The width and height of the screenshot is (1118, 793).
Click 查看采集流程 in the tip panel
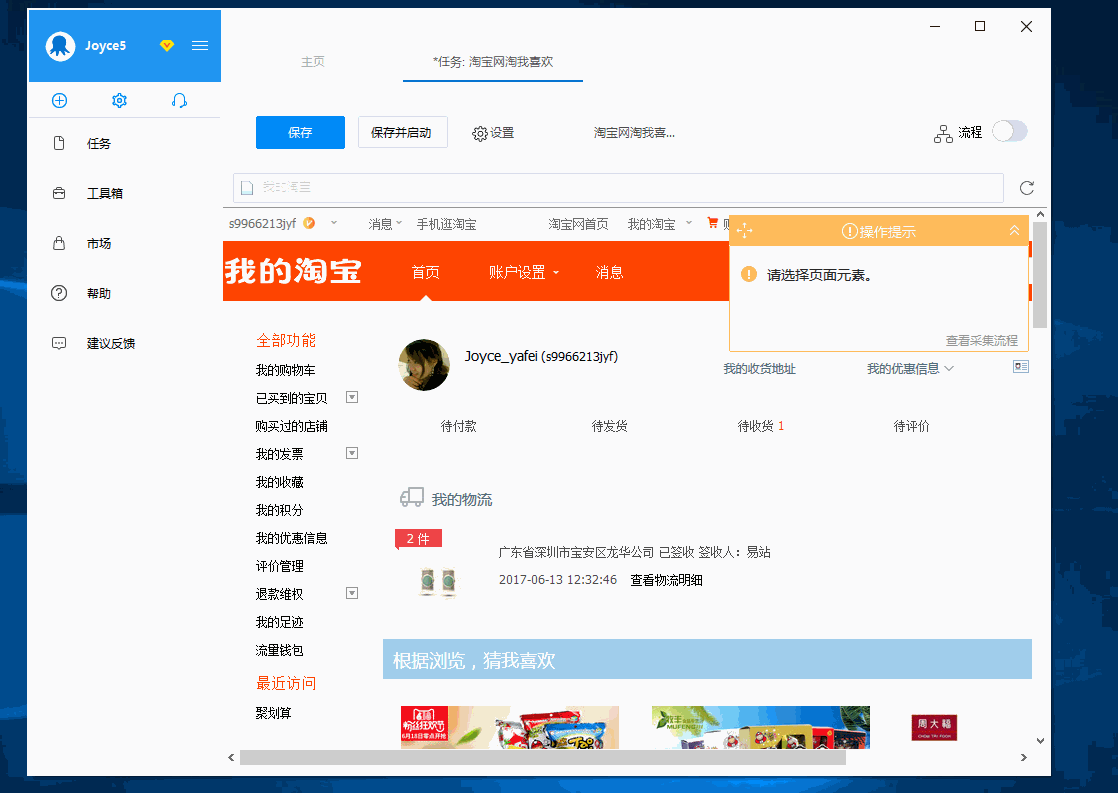point(982,340)
